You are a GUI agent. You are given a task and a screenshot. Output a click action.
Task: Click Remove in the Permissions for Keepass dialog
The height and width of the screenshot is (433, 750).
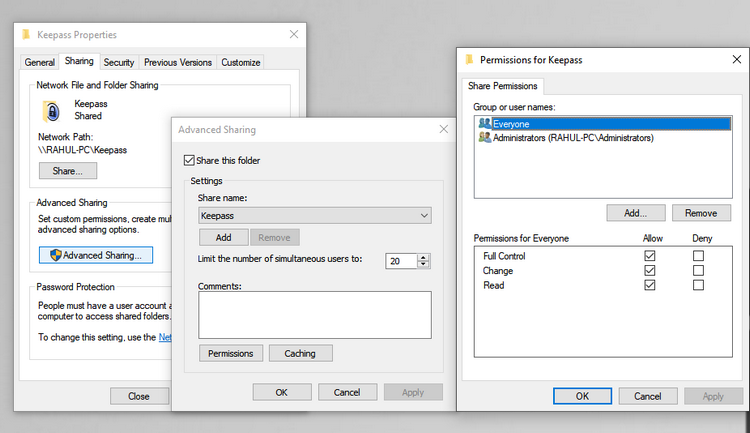pos(701,213)
